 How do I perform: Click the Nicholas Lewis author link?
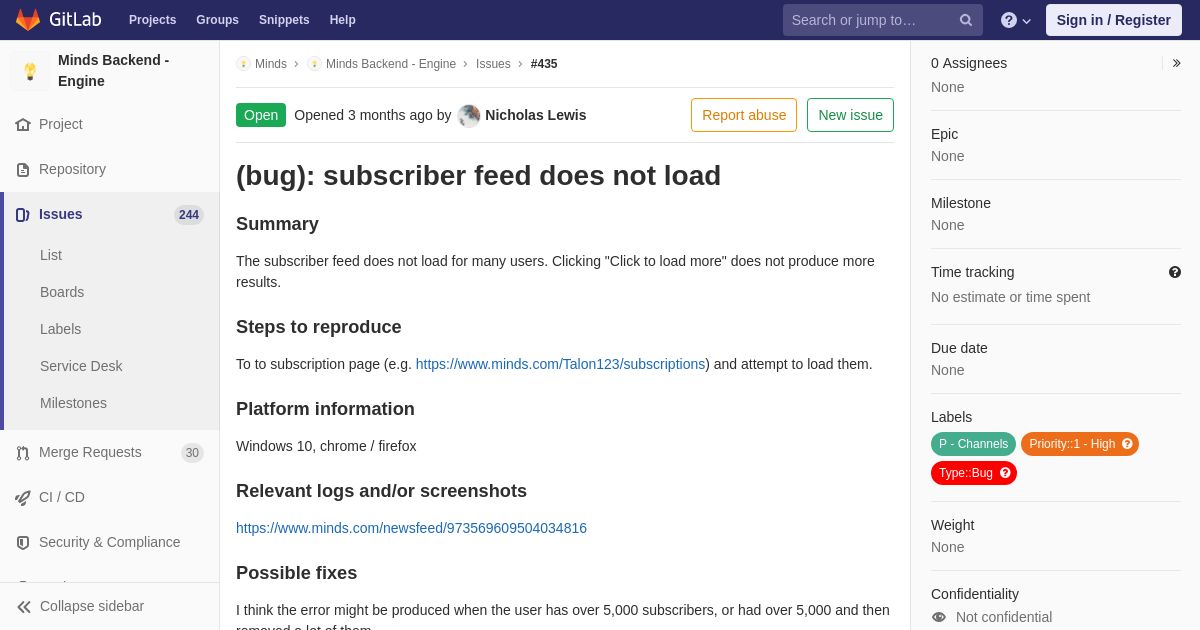536,115
